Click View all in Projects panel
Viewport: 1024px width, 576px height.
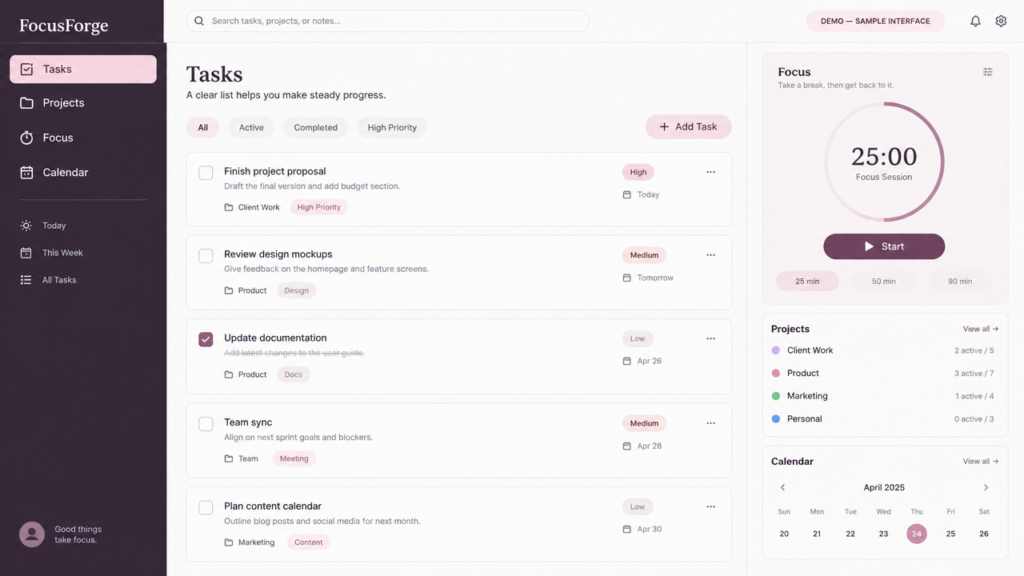980,329
